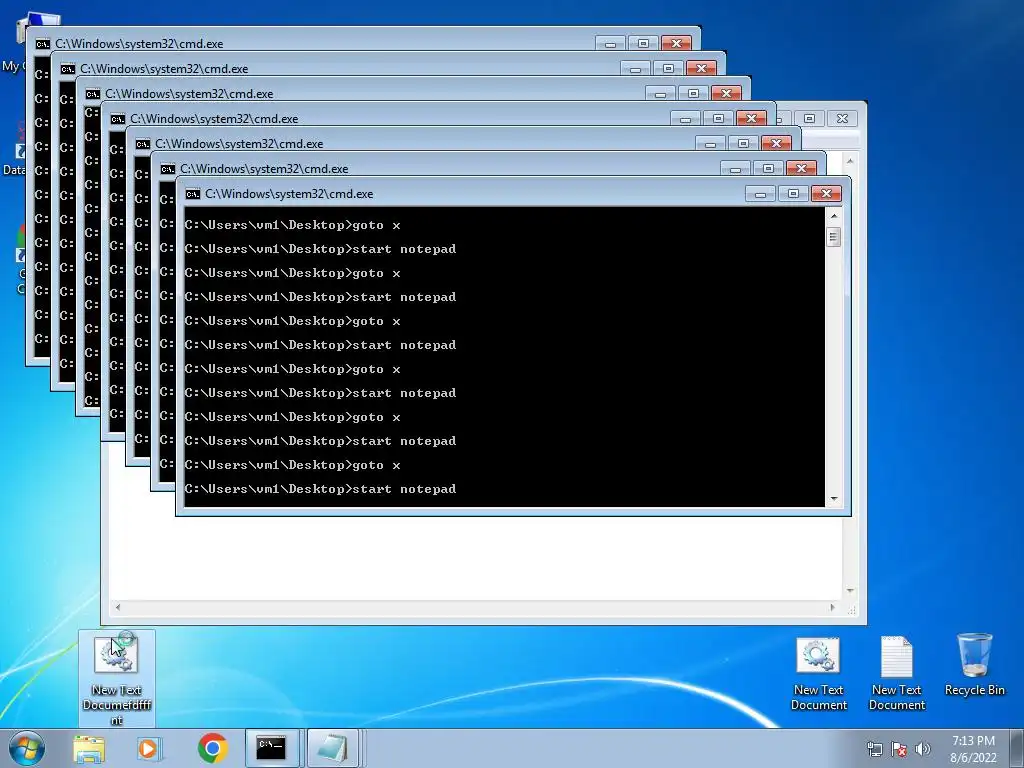Click the 7:13 PM taskbar clock
Viewport: 1024px width, 768px height.
[x=973, y=748]
